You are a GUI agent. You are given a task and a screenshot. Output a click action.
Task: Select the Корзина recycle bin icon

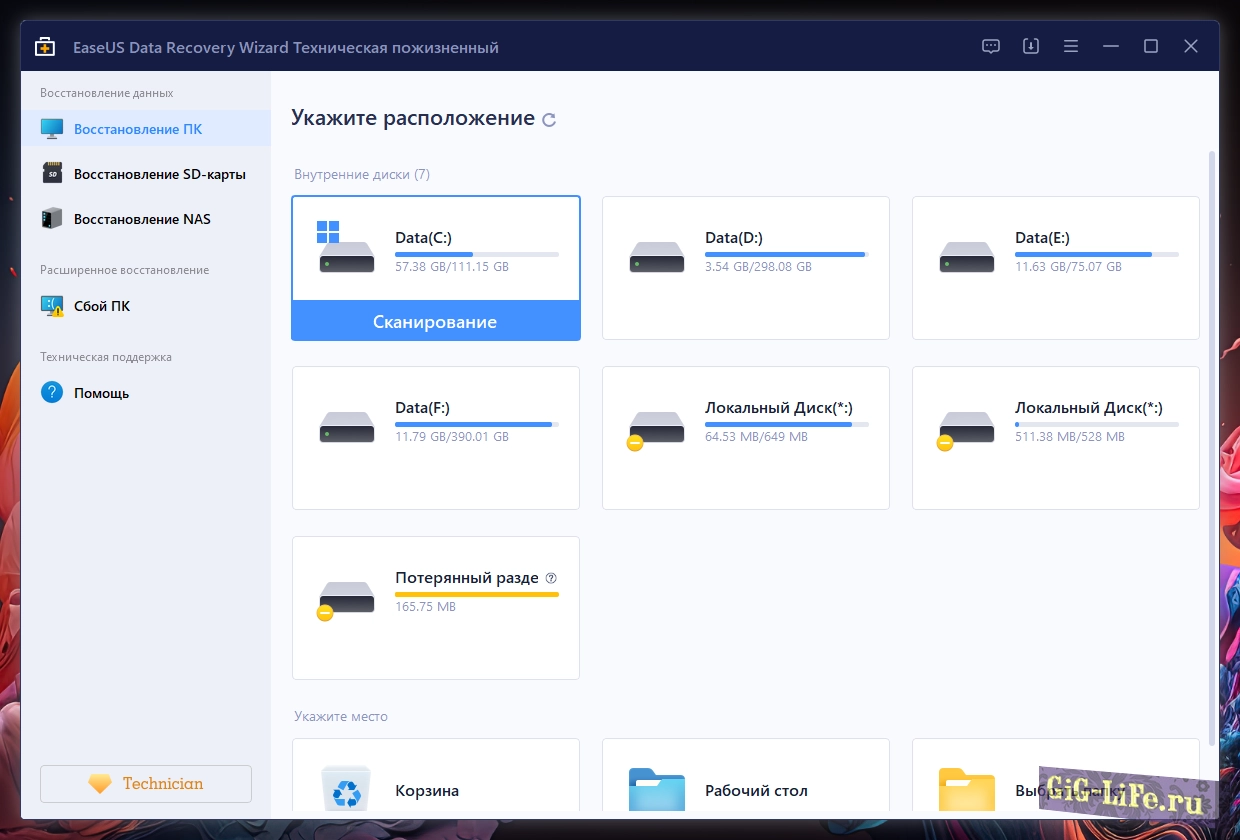(346, 789)
